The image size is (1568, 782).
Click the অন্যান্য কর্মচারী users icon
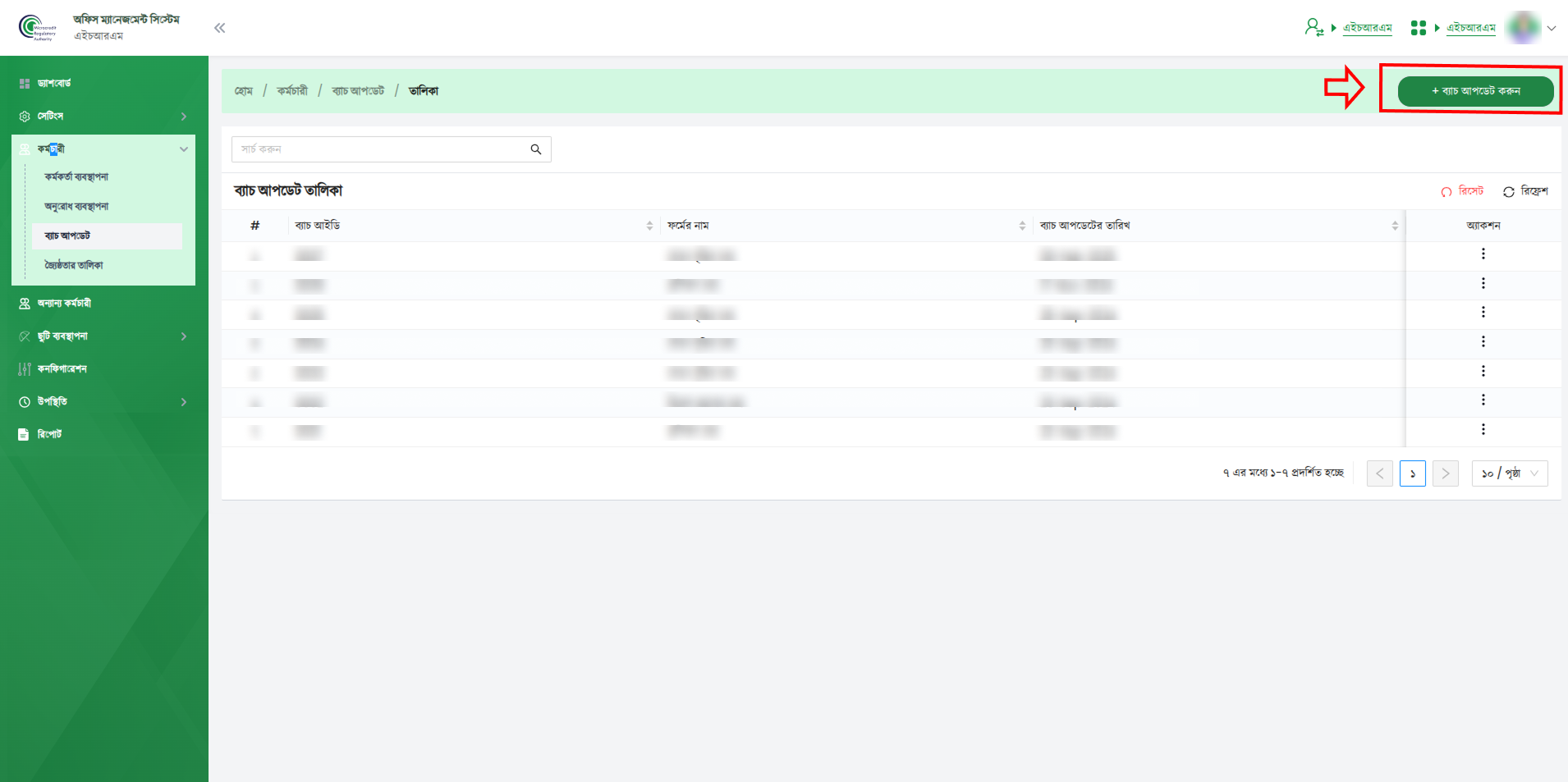[x=25, y=304]
